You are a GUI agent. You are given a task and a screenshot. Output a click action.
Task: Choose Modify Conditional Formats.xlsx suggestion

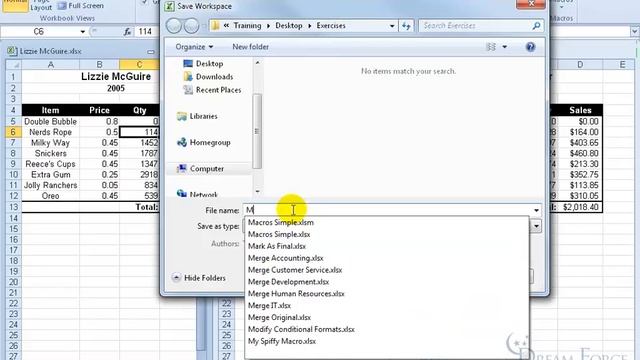coord(301,329)
